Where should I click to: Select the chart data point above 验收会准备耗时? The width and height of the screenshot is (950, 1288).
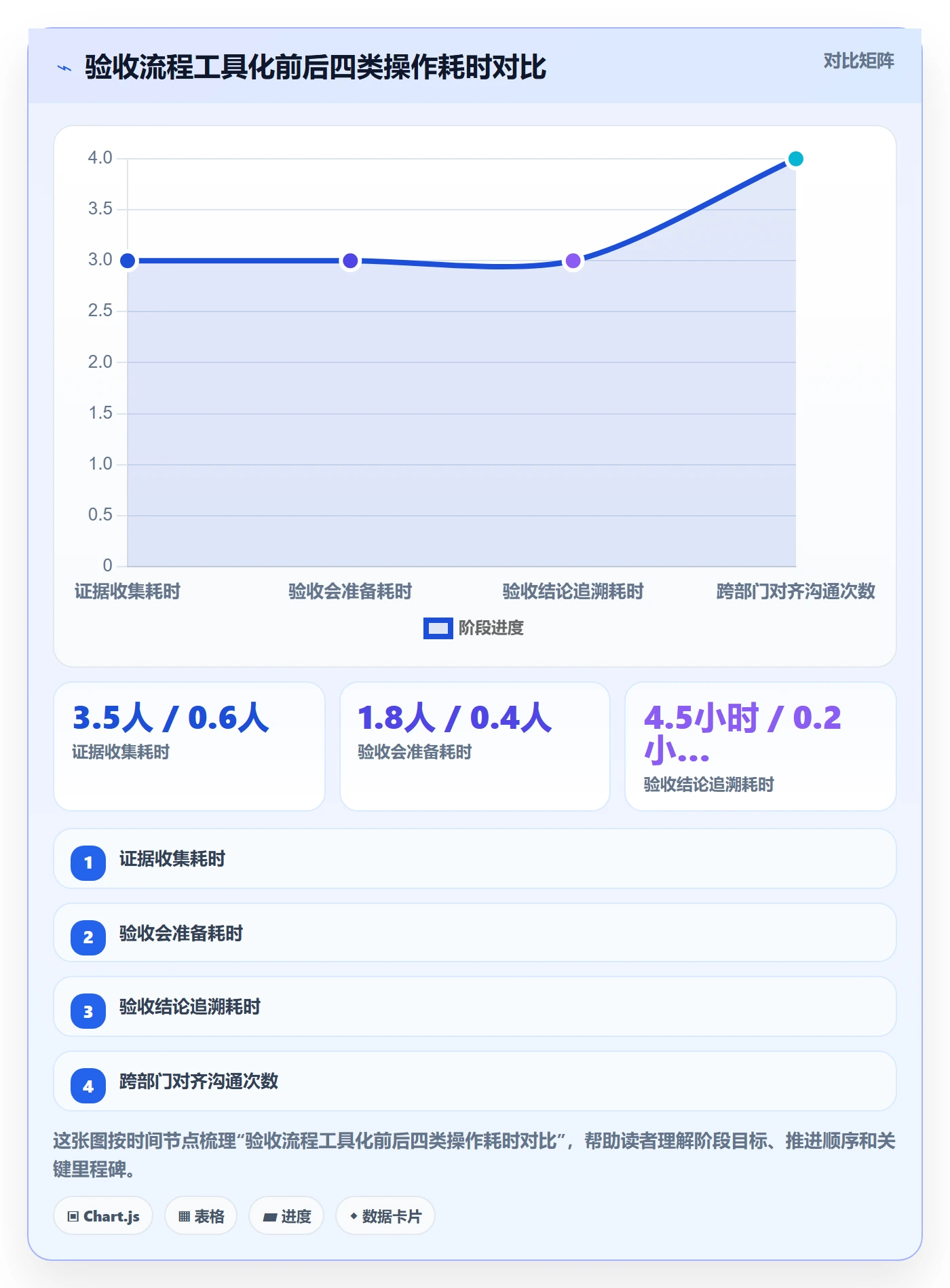pyautogui.click(x=350, y=261)
